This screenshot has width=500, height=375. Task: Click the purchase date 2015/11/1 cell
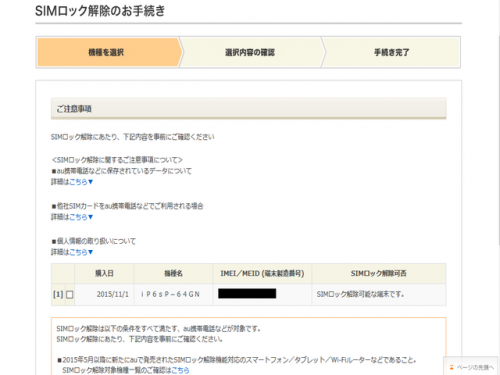point(104,295)
